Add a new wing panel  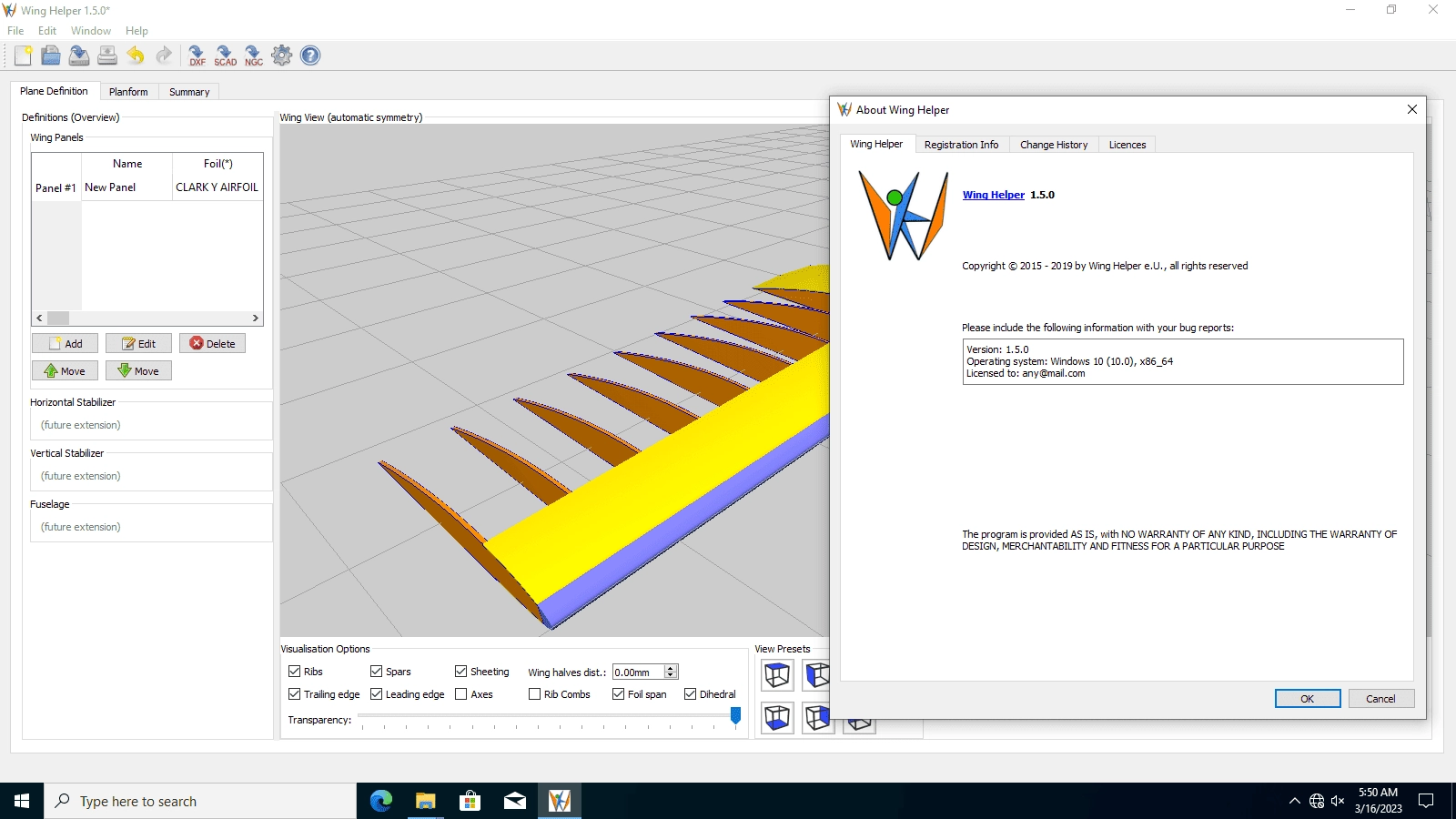(x=66, y=344)
